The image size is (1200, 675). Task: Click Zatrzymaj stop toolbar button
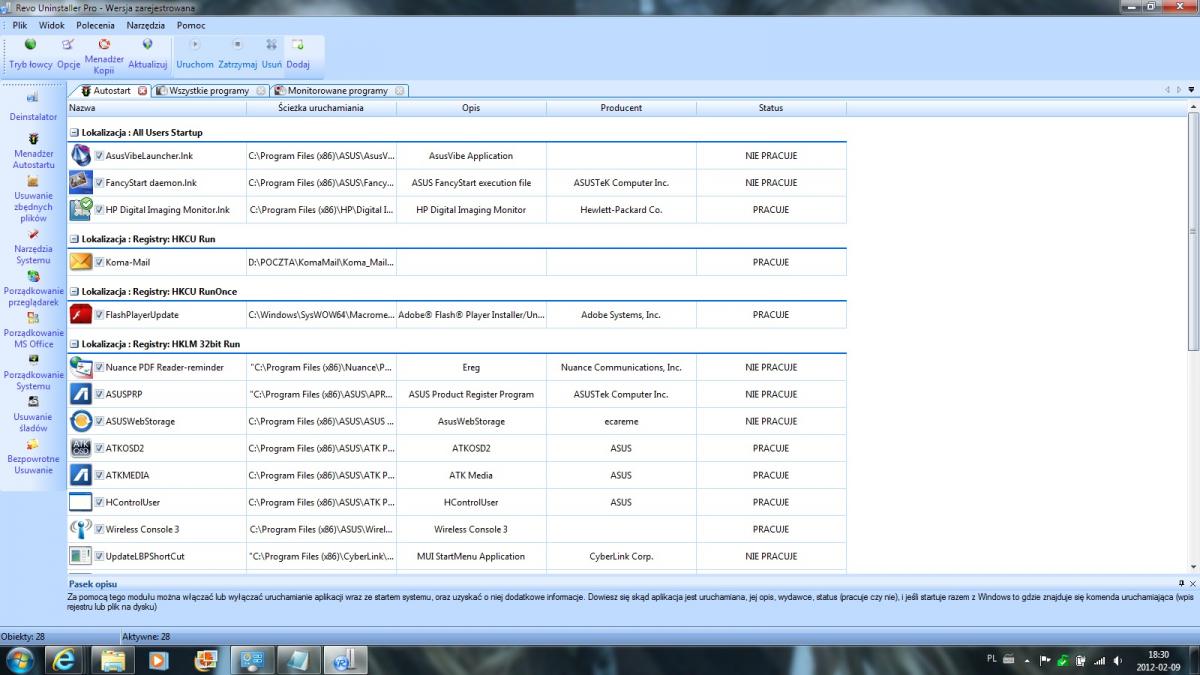click(238, 55)
